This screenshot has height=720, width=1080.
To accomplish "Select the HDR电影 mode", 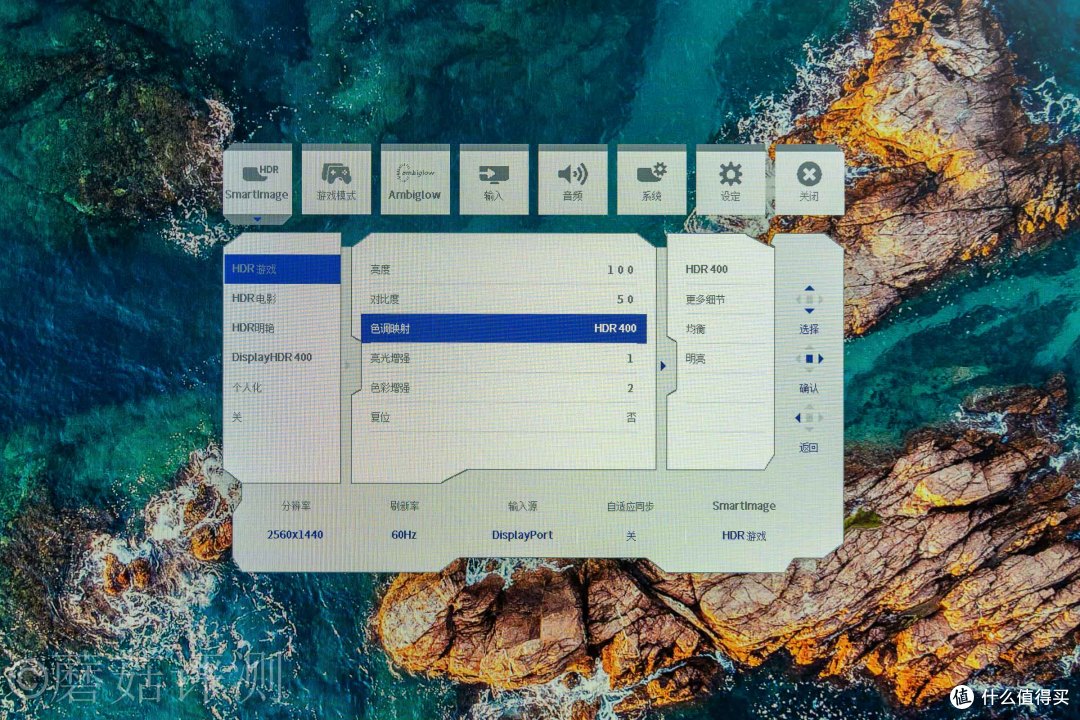I will click(282, 298).
